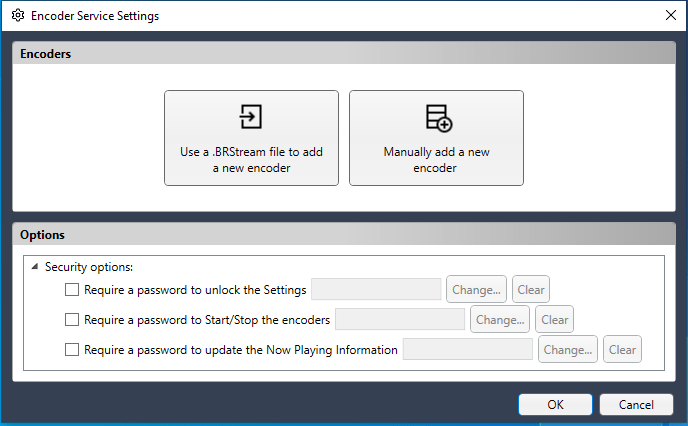Confirm settings with the OK button

coord(555,404)
